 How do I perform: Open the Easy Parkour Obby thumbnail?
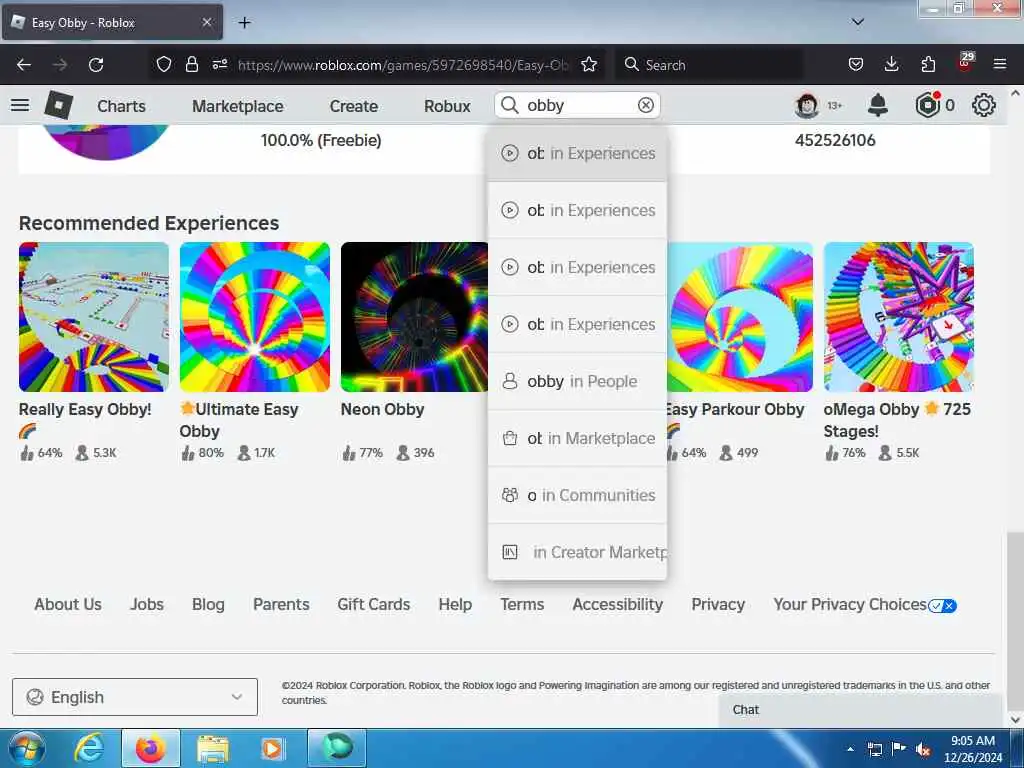[740, 317]
